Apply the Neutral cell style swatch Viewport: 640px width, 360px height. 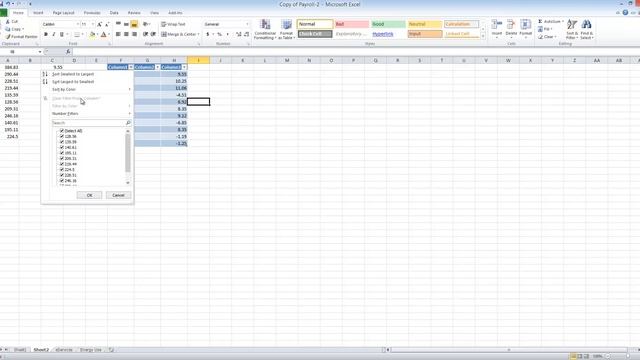425,24
